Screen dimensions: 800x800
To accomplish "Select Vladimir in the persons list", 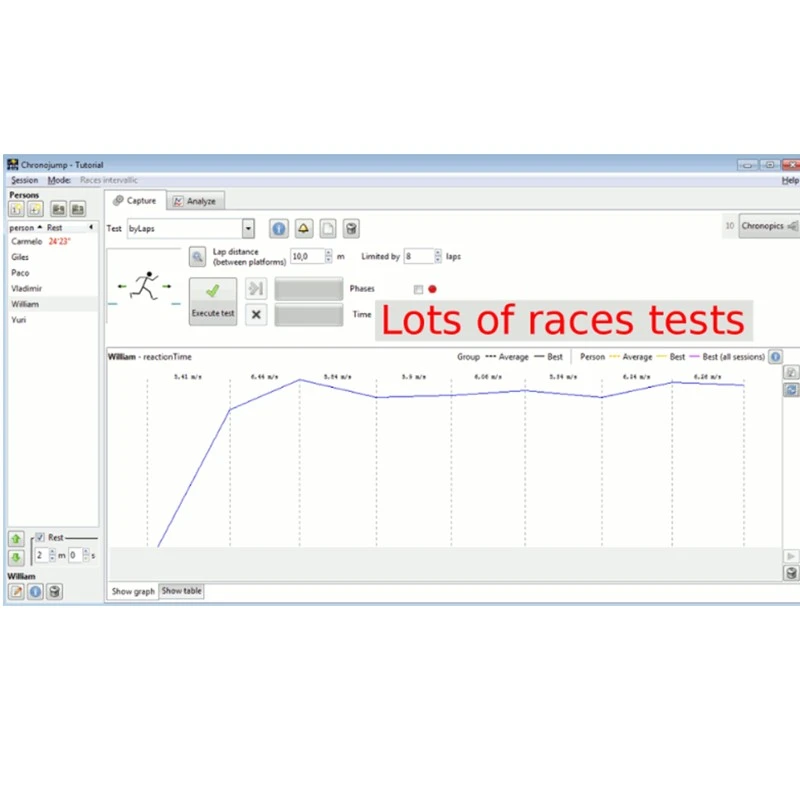I will (x=27, y=287).
